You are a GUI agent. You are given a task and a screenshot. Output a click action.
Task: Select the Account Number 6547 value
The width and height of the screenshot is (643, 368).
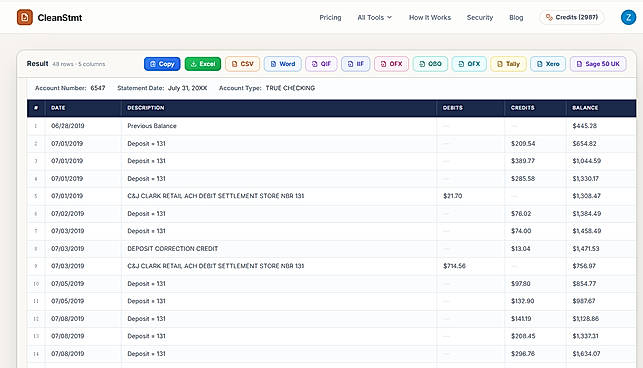[98, 88]
